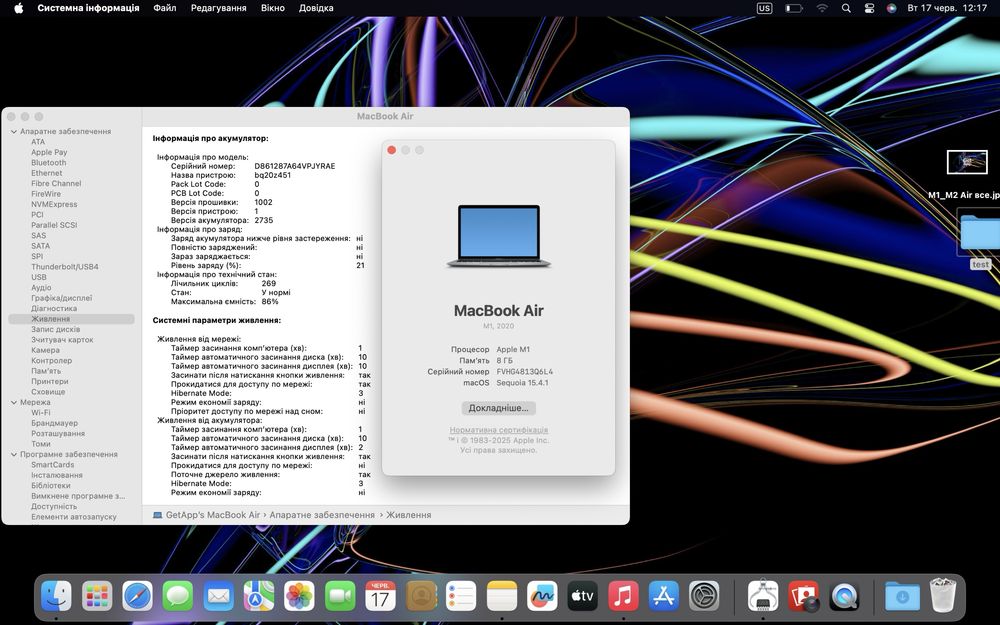Collapse the Програмне забезпечення section
The width and height of the screenshot is (1000, 625).
click(14, 454)
